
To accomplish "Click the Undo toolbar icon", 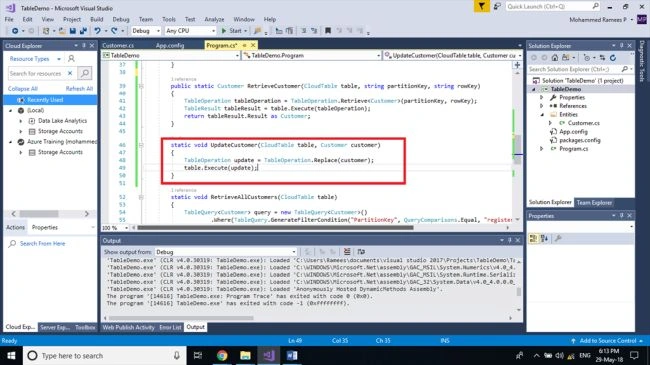I will pos(97,31).
